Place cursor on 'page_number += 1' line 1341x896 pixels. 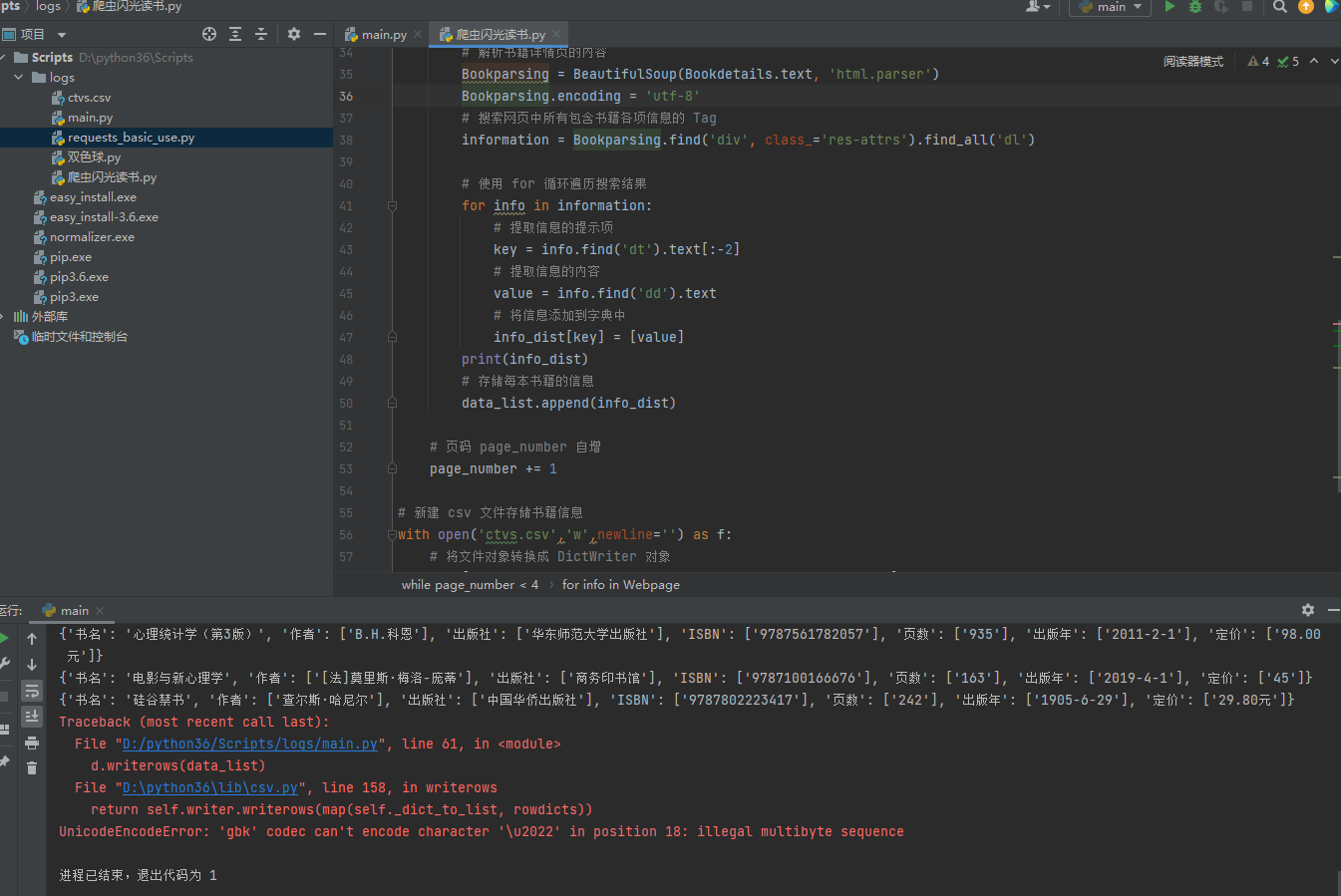tap(493, 468)
